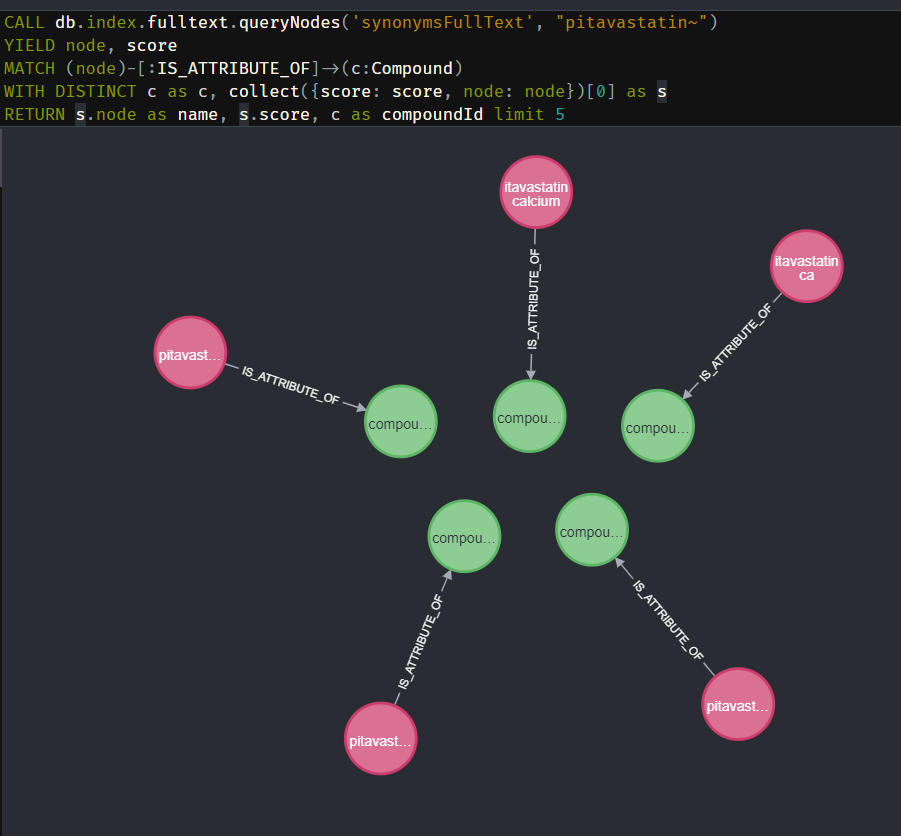Select the bottom-left IS_ATTRIBUTE_OF relationship
The image size is (901, 836).
click(x=420, y=640)
